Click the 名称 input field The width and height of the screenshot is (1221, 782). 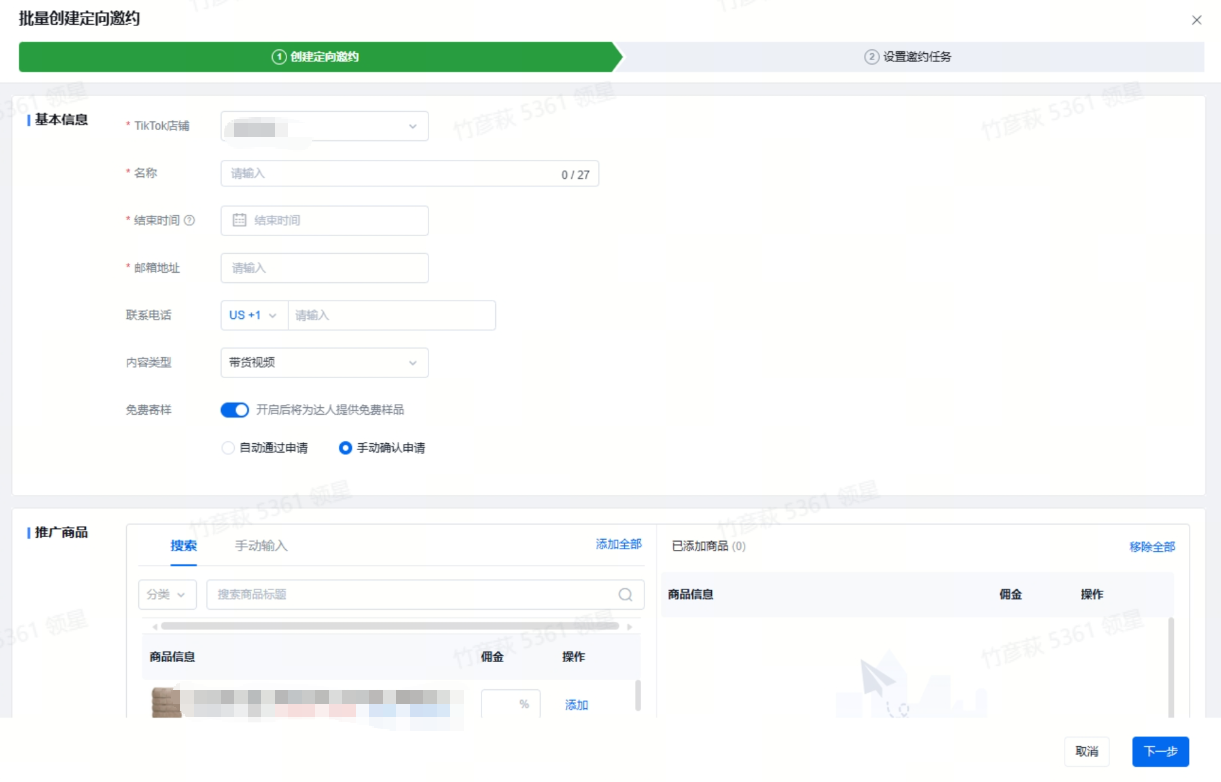click(x=390, y=174)
